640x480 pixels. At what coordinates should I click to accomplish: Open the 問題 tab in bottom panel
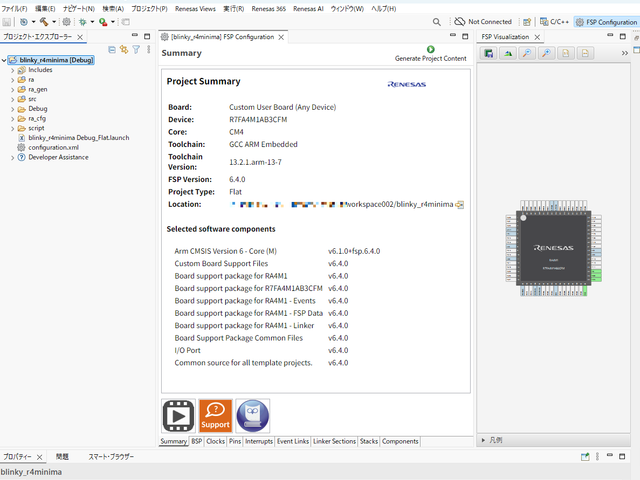click(x=62, y=457)
